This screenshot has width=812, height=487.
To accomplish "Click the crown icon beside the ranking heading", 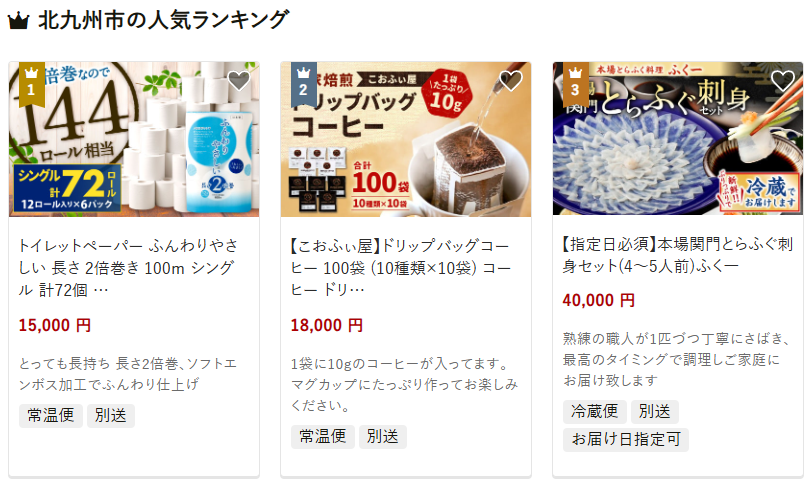I will [x=18, y=21].
